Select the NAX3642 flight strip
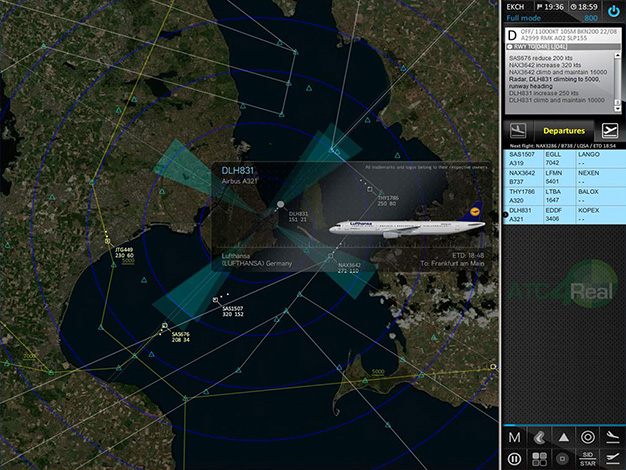Viewport: 626px width, 470px height. pos(564,178)
